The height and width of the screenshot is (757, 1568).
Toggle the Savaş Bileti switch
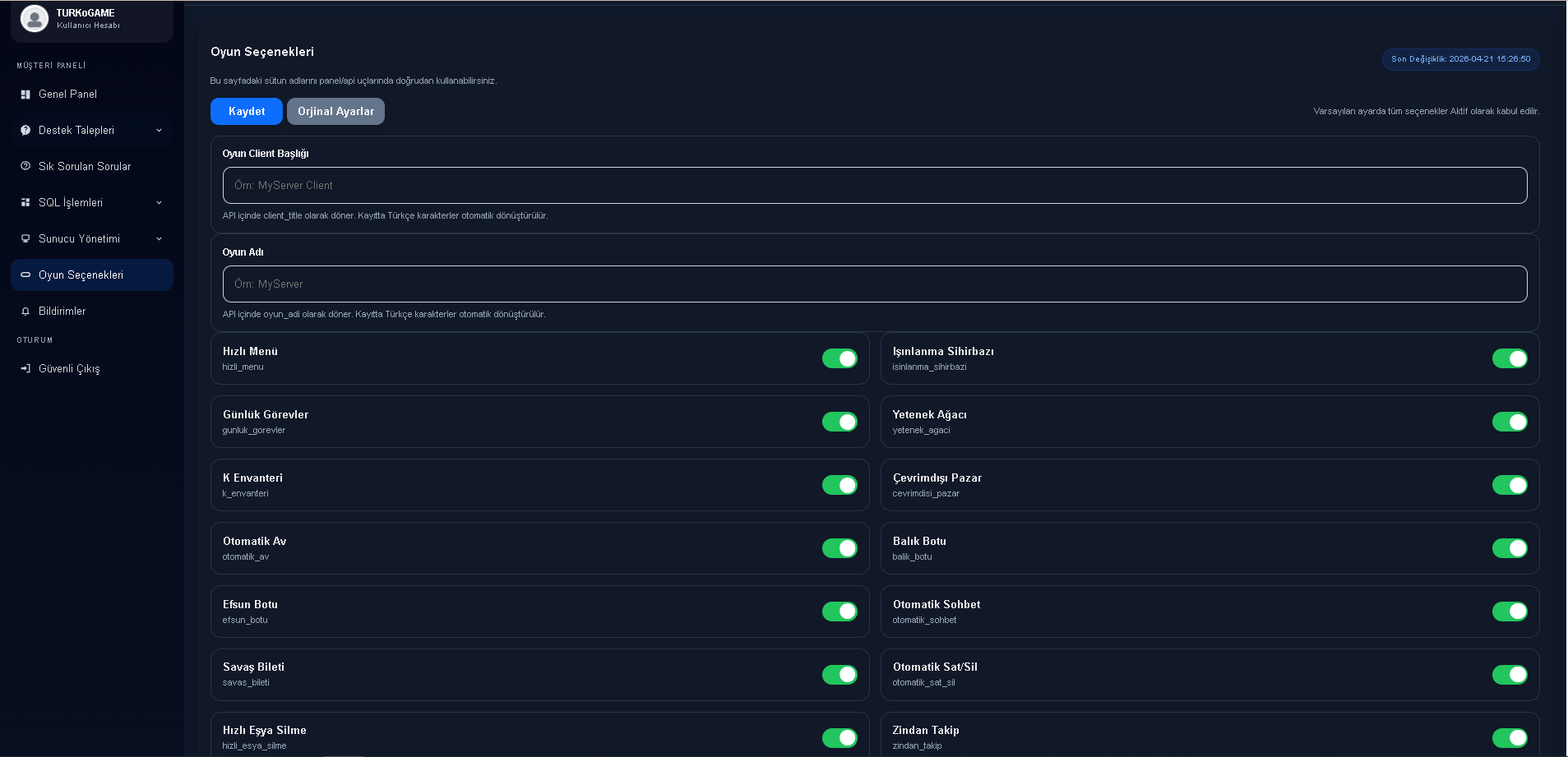coord(840,675)
